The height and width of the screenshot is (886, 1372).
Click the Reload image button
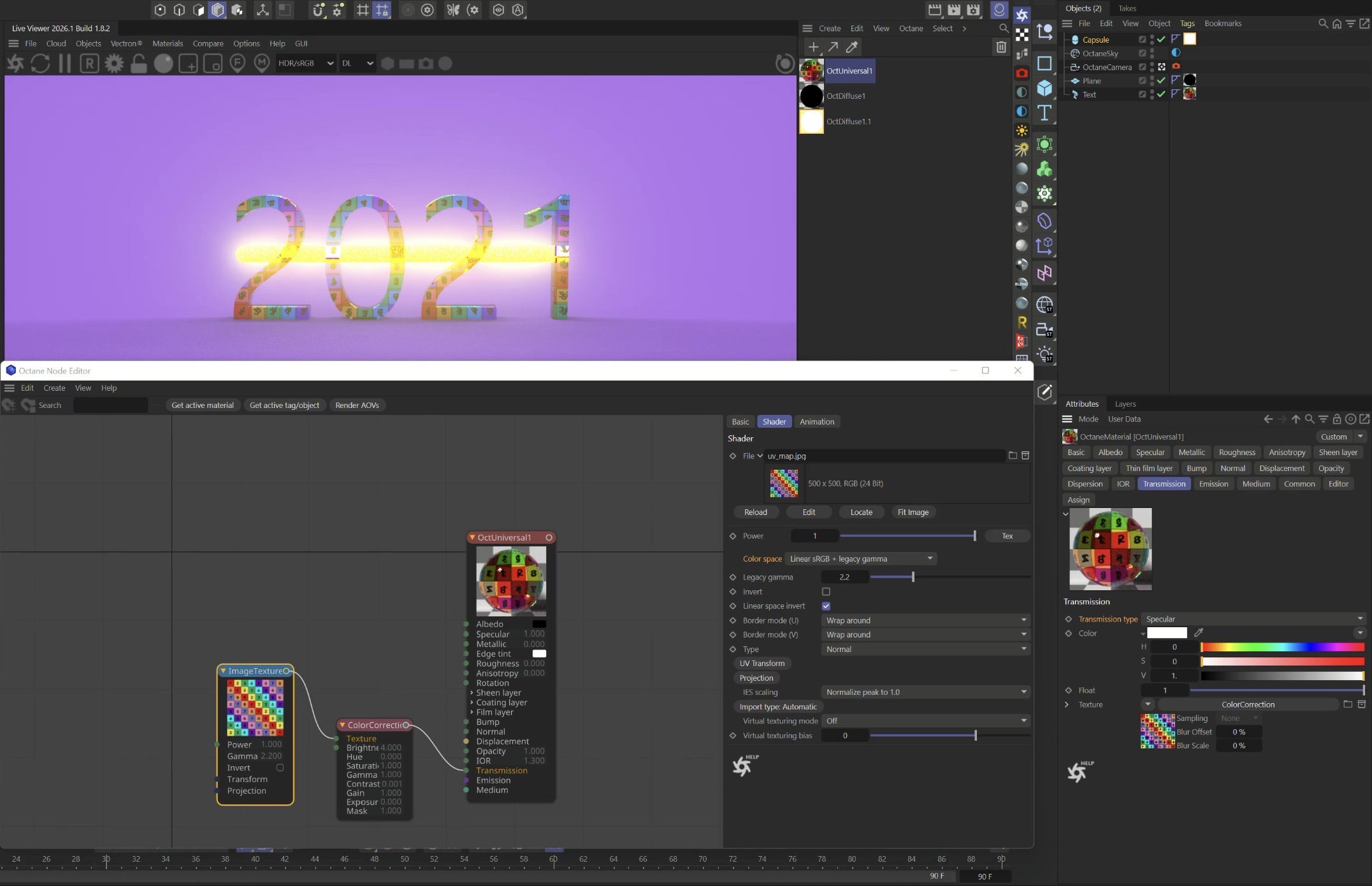[x=755, y=512]
